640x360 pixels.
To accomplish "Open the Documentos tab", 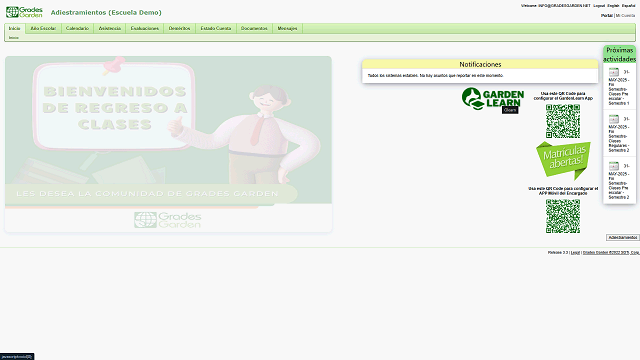I will click(x=254, y=28).
